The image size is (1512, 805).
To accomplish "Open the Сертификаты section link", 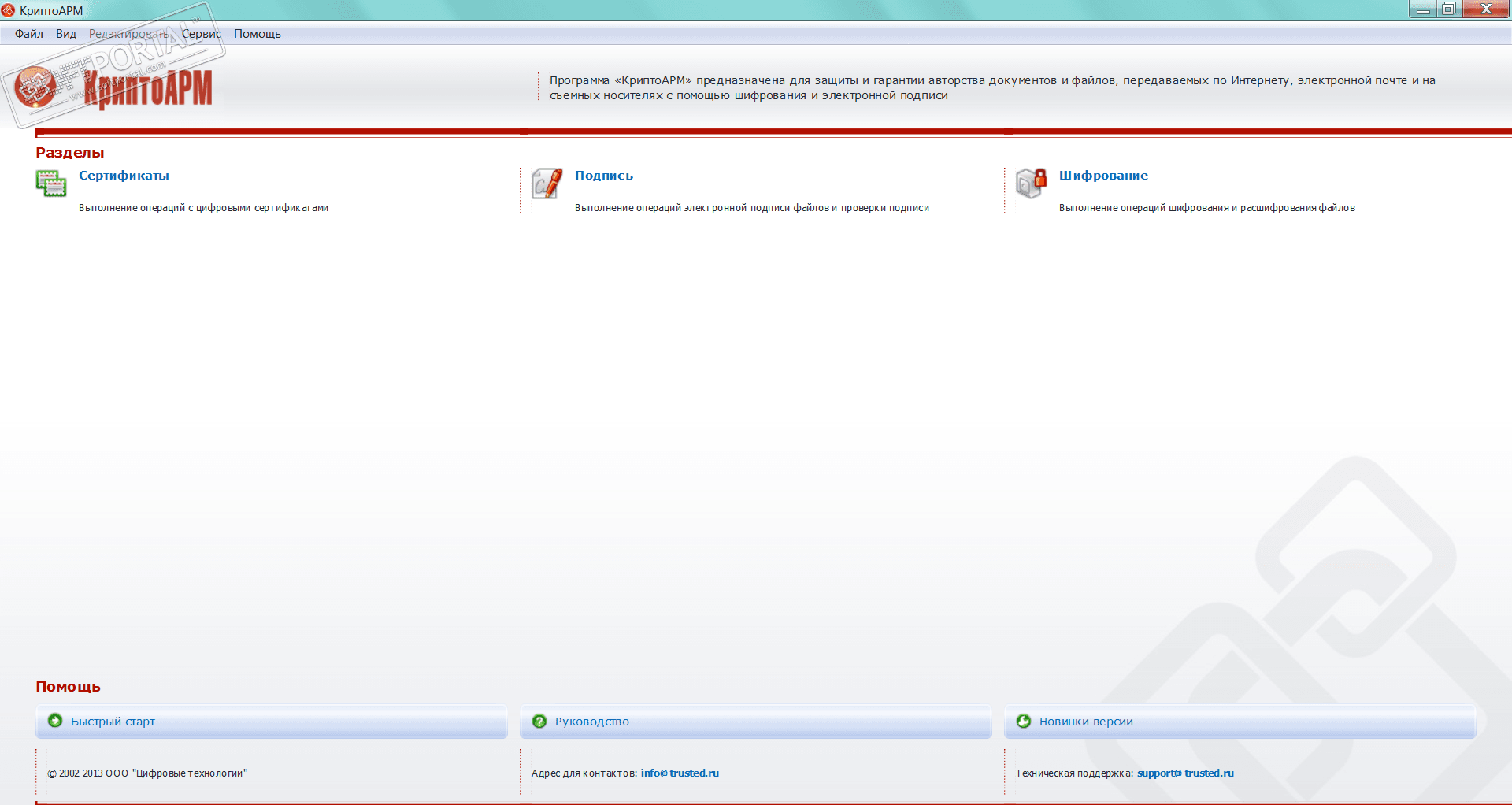I will [124, 176].
